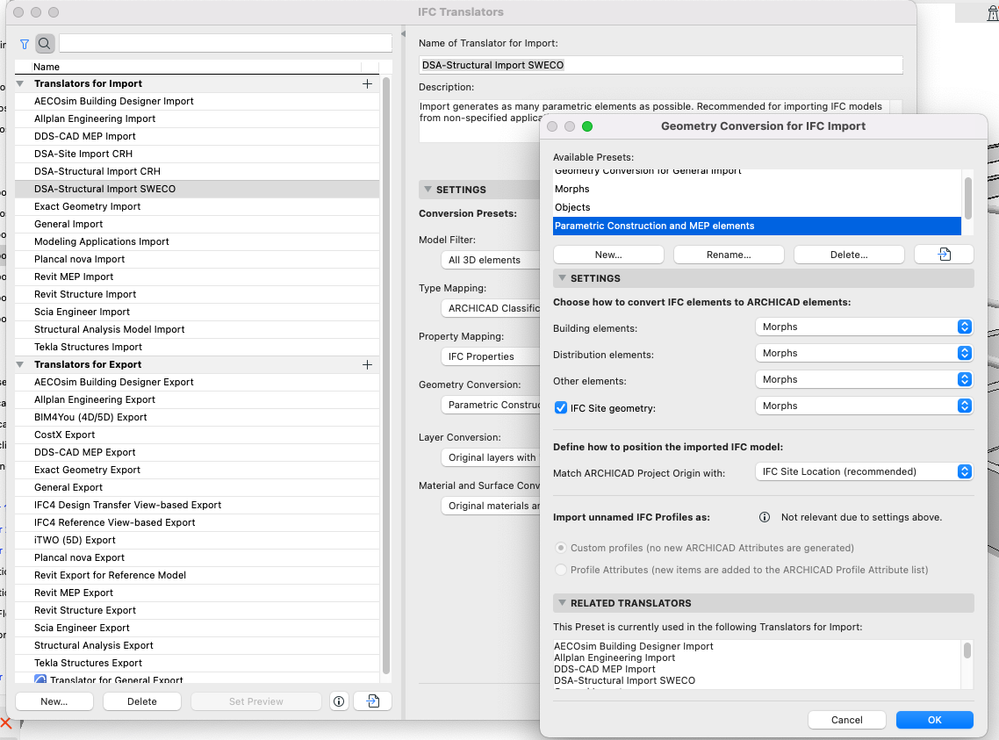
Task: Select Allplan Engineering Import translator
Action: point(197,119)
